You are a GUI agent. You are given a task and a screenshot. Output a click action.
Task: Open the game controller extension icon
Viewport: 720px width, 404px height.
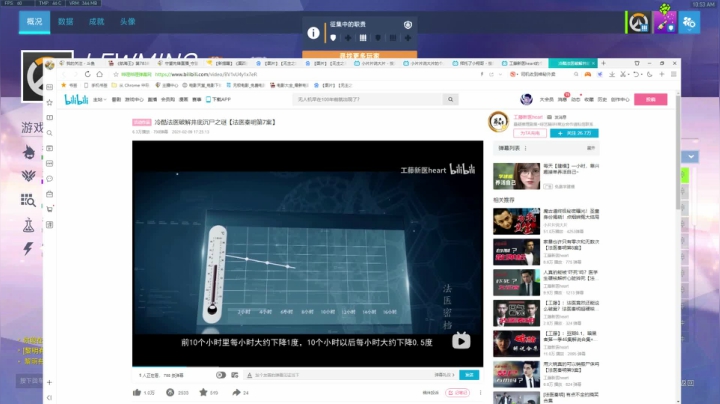pos(587,74)
